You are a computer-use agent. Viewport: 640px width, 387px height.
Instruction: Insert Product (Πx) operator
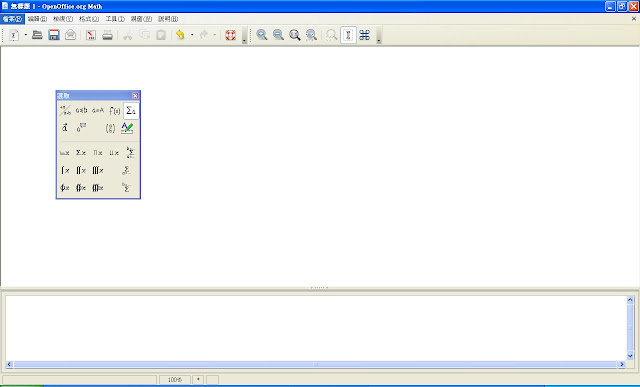tap(98, 153)
